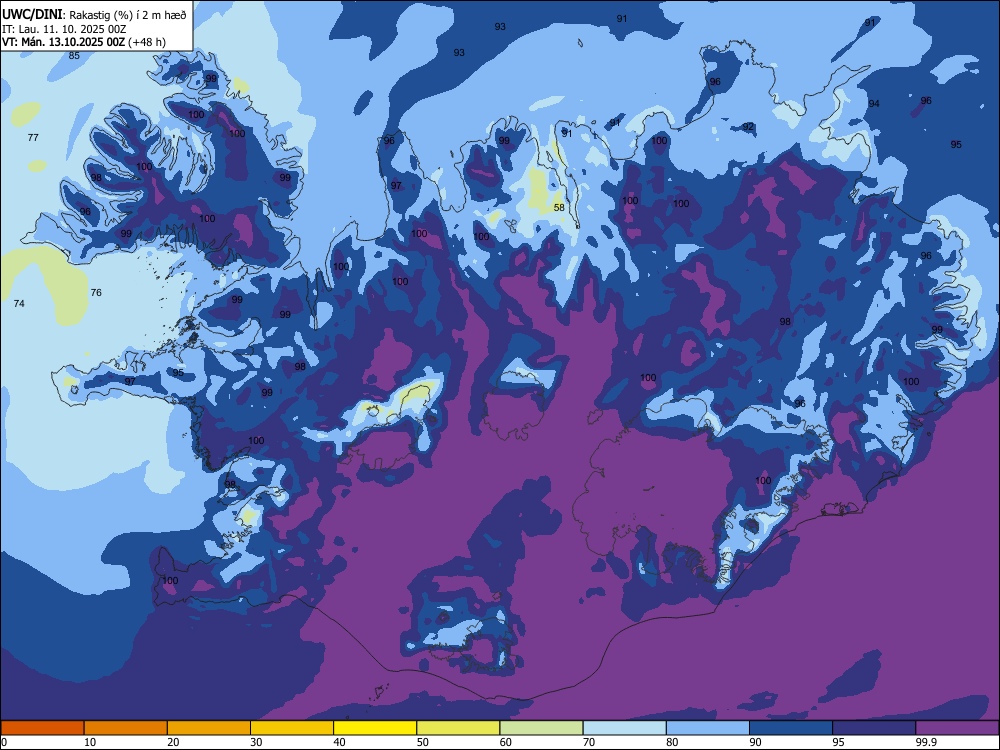1000x750 pixels.
Task: Pick the light green 60–70 legend swatch
Action: click(541, 728)
